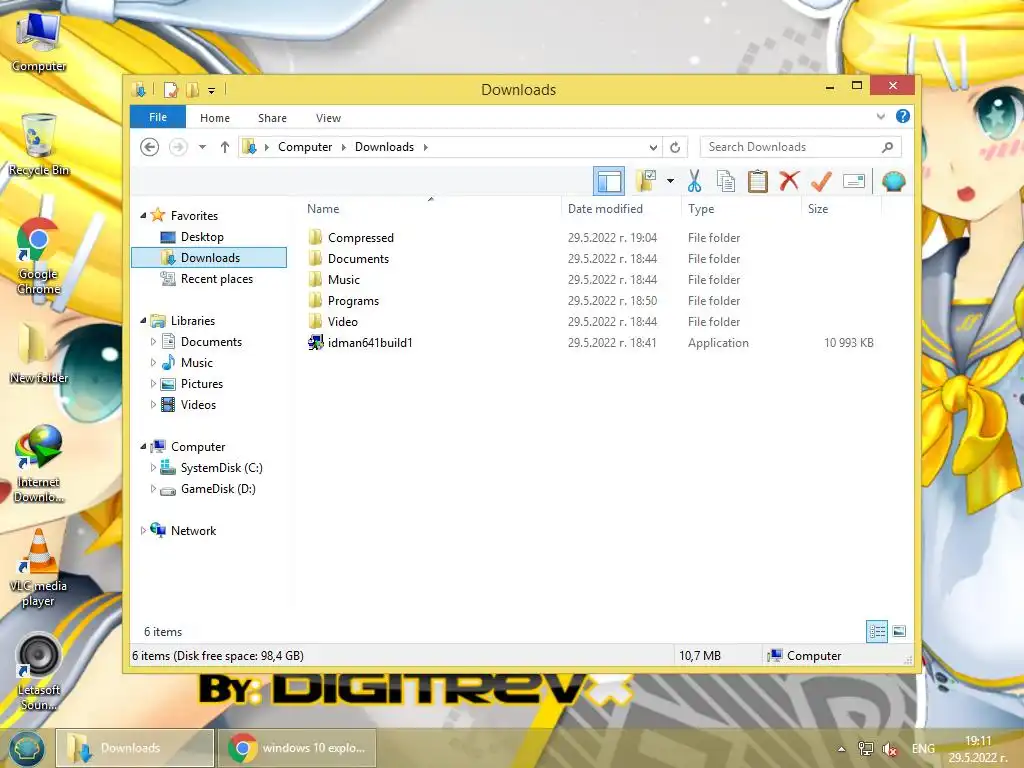The height and width of the screenshot is (768, 1024).
Task: Click the Forward navigation arrow
Action: point(178,147)
